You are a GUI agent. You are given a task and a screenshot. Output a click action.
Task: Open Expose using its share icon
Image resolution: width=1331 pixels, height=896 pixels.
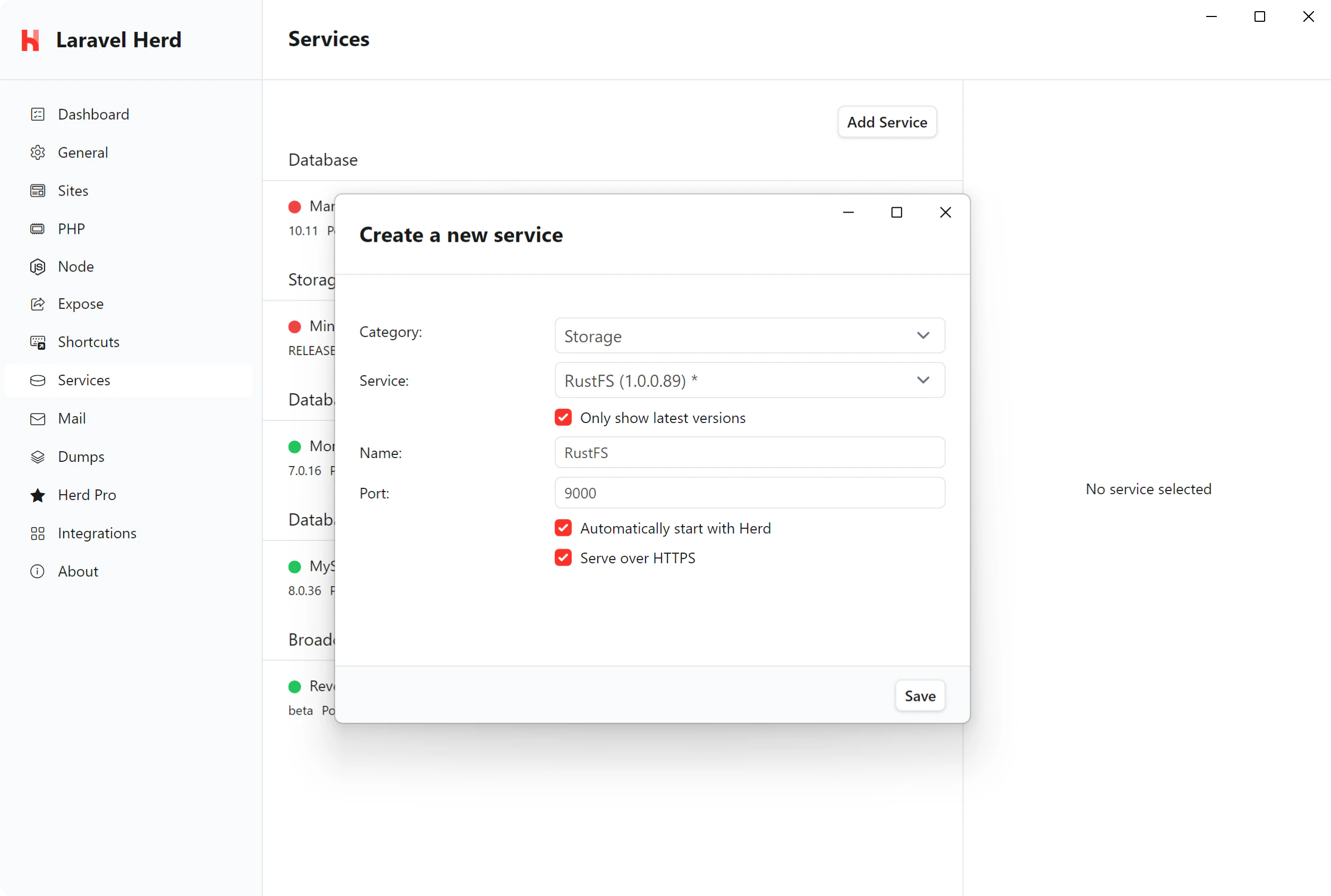37,303
